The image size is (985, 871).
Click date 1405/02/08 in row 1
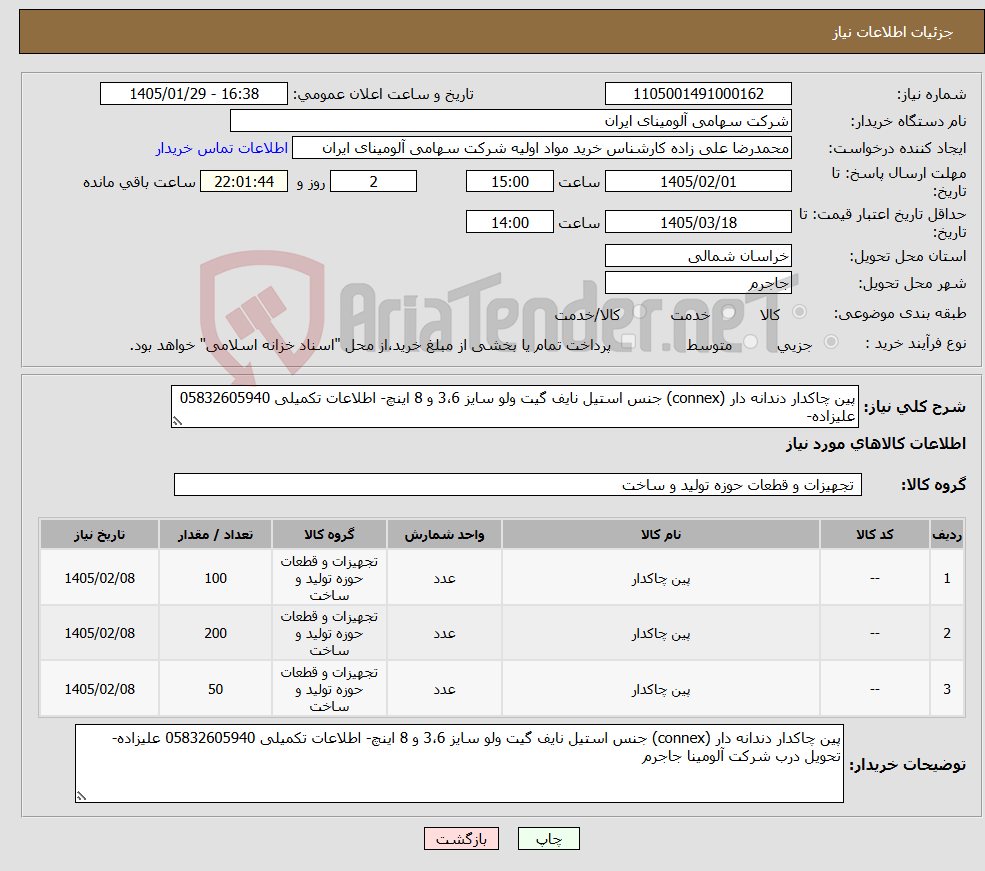tap(99, 578)
